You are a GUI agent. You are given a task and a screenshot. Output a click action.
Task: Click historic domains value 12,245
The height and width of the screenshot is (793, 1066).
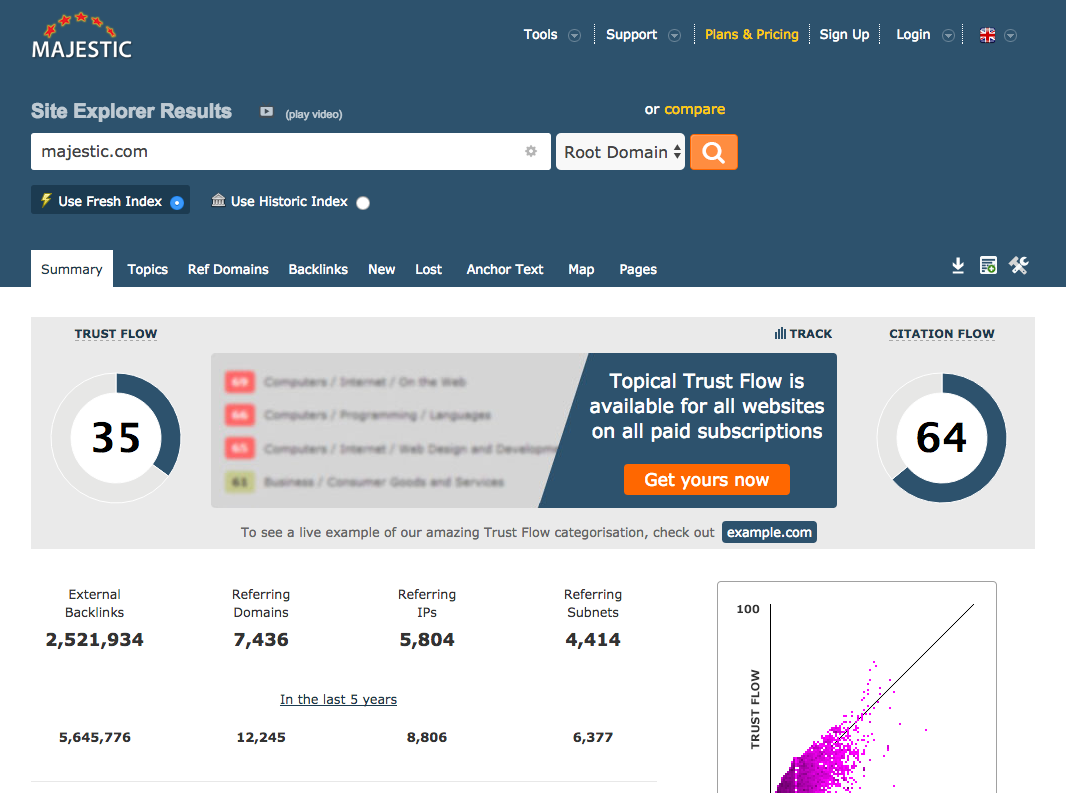coord(261,737)
